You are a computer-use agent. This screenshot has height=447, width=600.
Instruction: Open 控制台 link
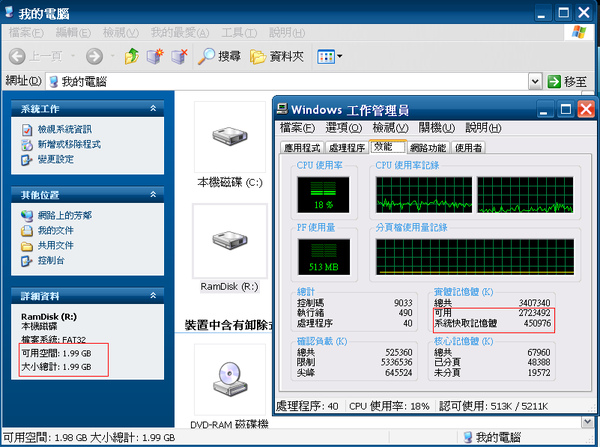[51, 261]
